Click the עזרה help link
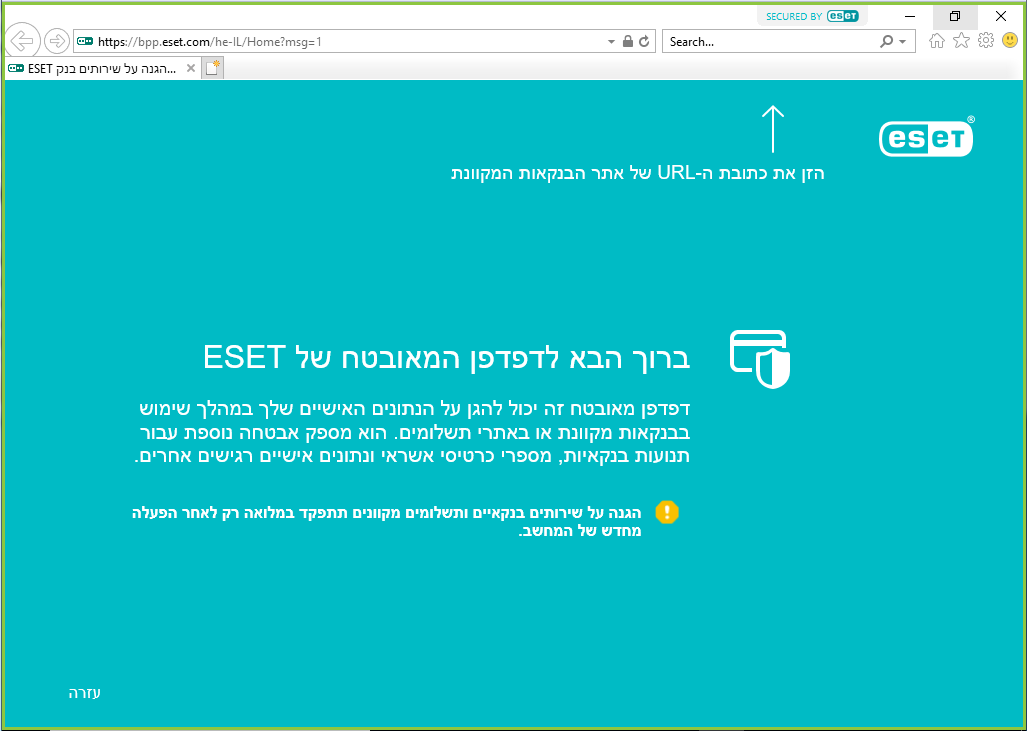 click(84, 693)
